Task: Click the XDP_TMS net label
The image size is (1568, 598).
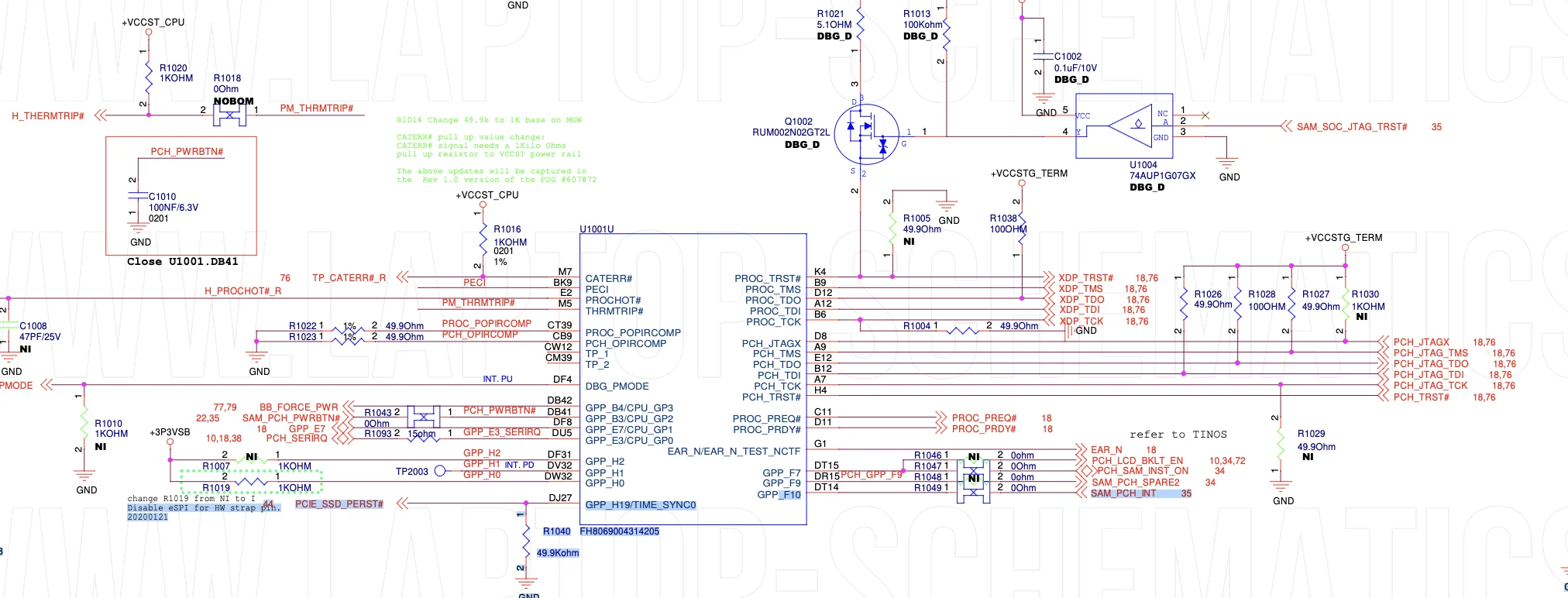Action: click(x=1081, y=289)
